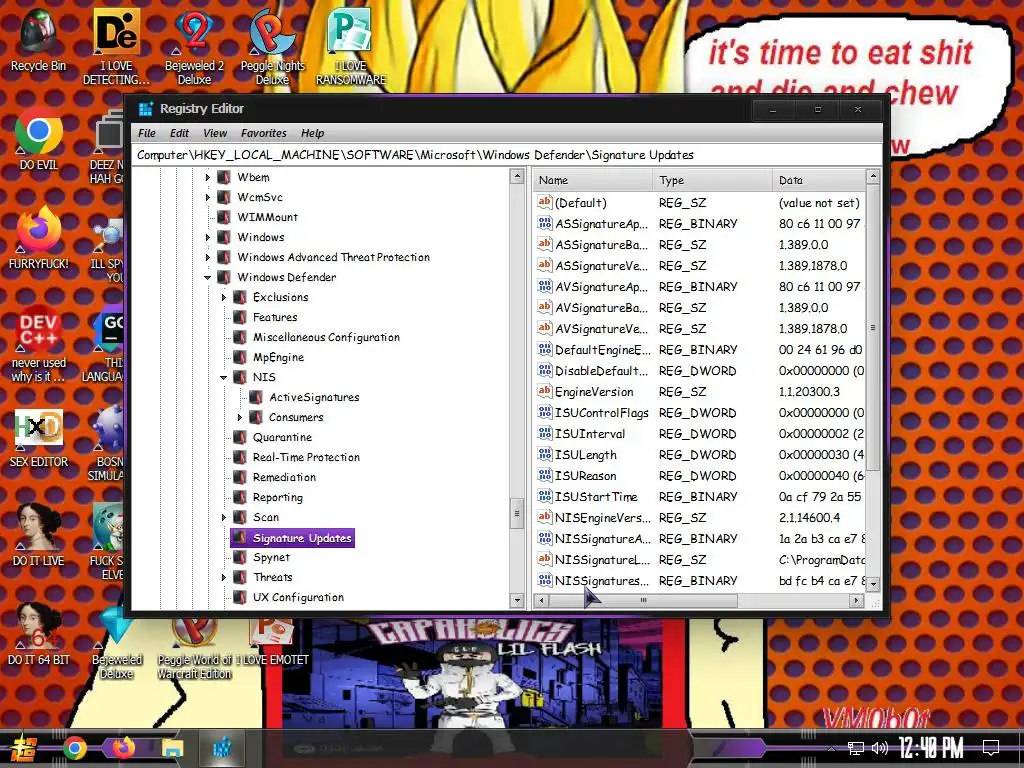Viewport: 1024px width, 768px height.
Task: Select the ISUInterval value row
Action: pos(699,434)
